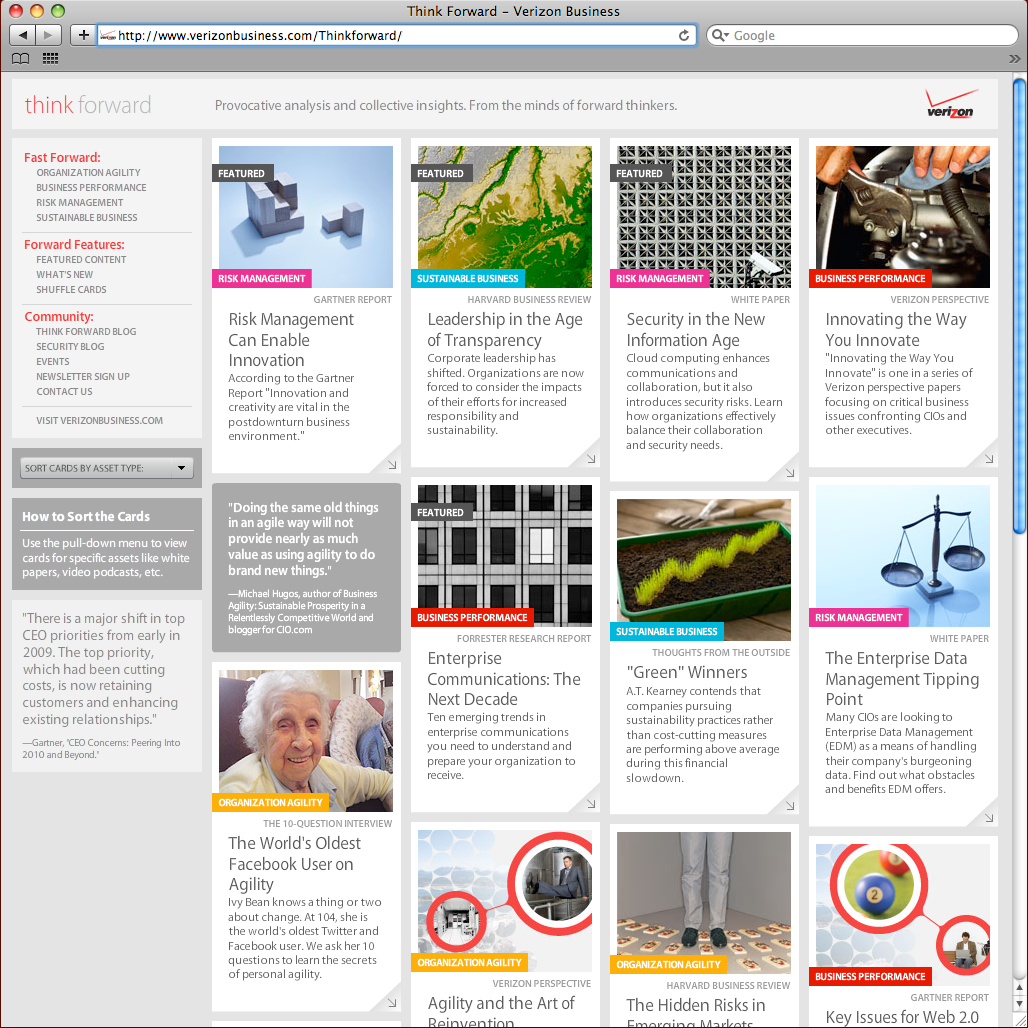Click Visit VerizonBusiness.com link
The image size is (1028, 1028).
(x=100, y=421)
